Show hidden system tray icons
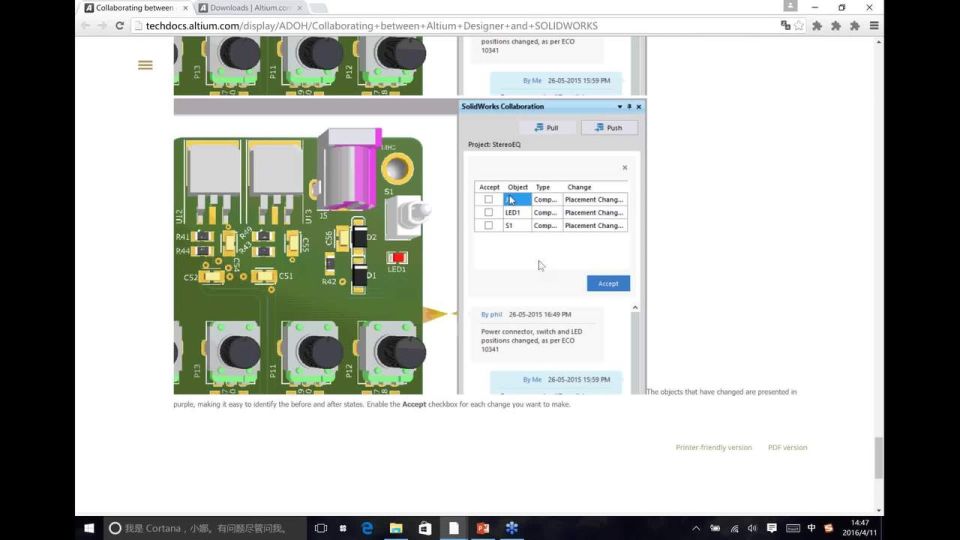 696,528
